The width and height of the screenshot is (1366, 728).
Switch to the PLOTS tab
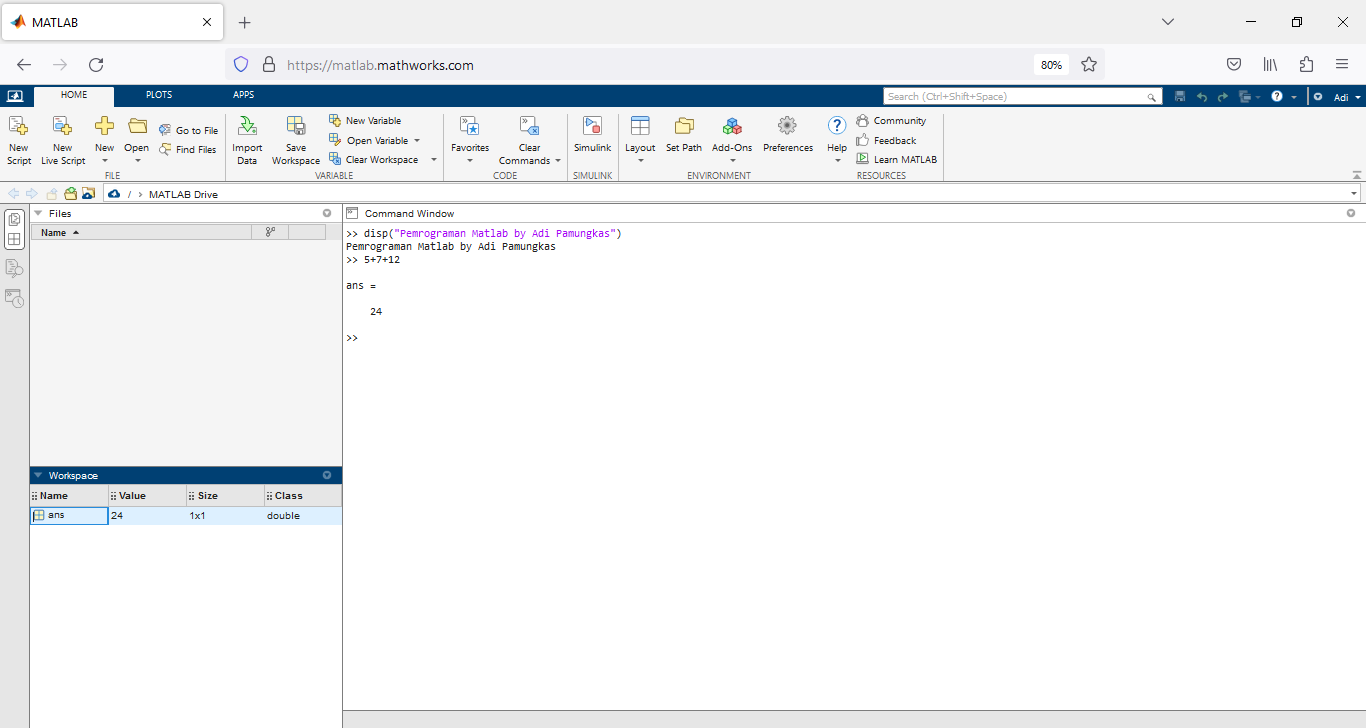click(x=159, y=95)
